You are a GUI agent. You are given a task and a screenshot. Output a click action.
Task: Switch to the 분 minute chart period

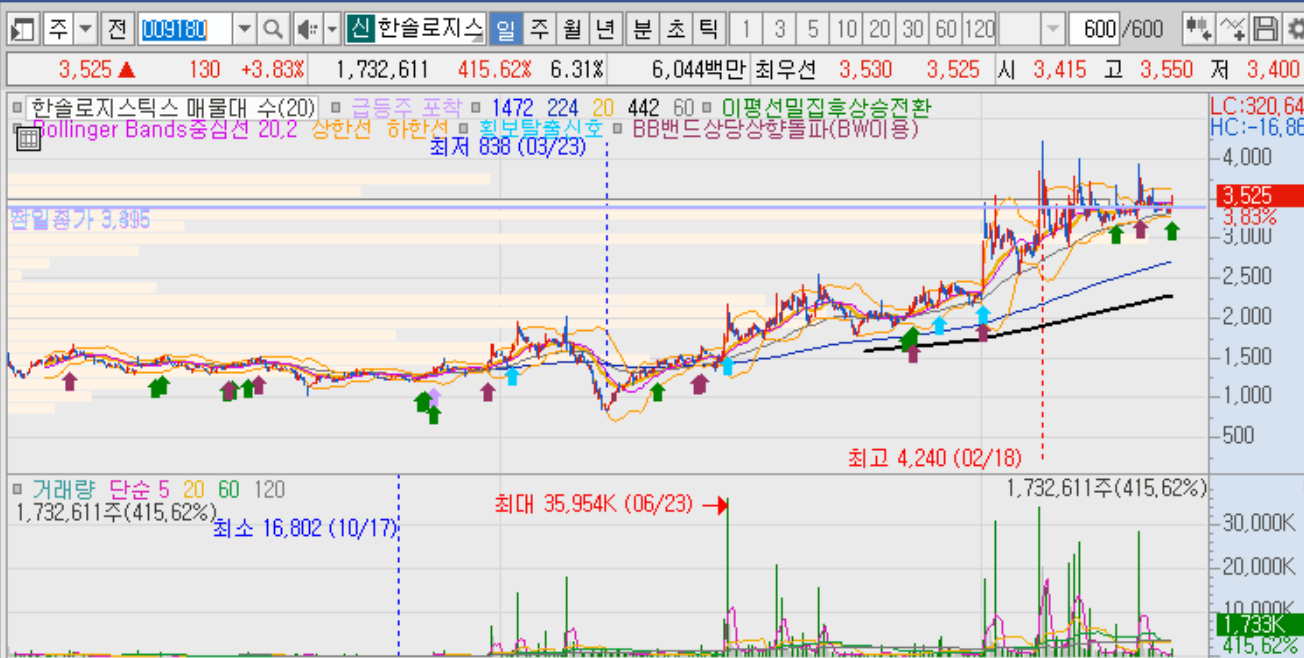click(643, 30)
